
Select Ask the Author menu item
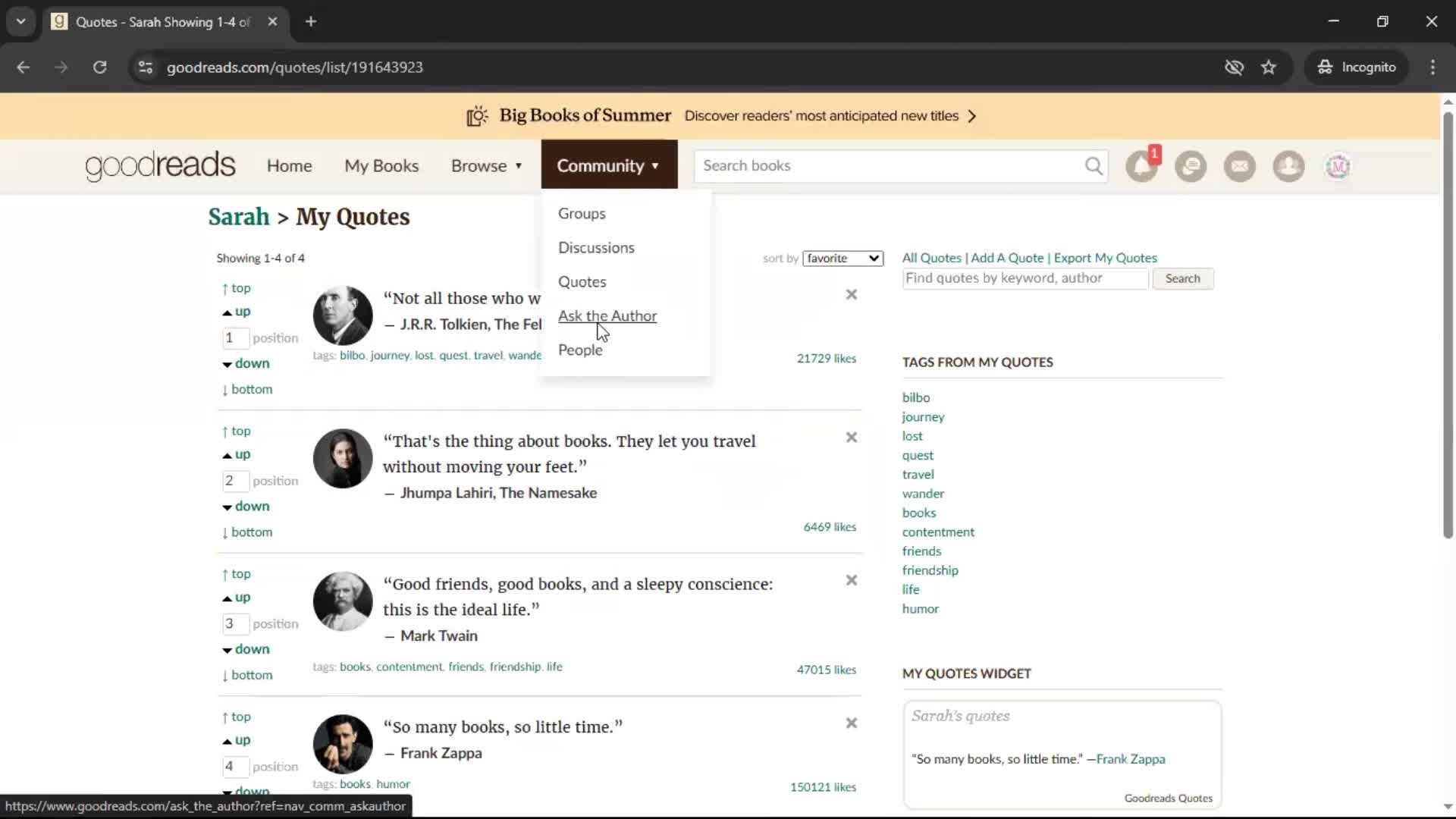tap(607, 316)
